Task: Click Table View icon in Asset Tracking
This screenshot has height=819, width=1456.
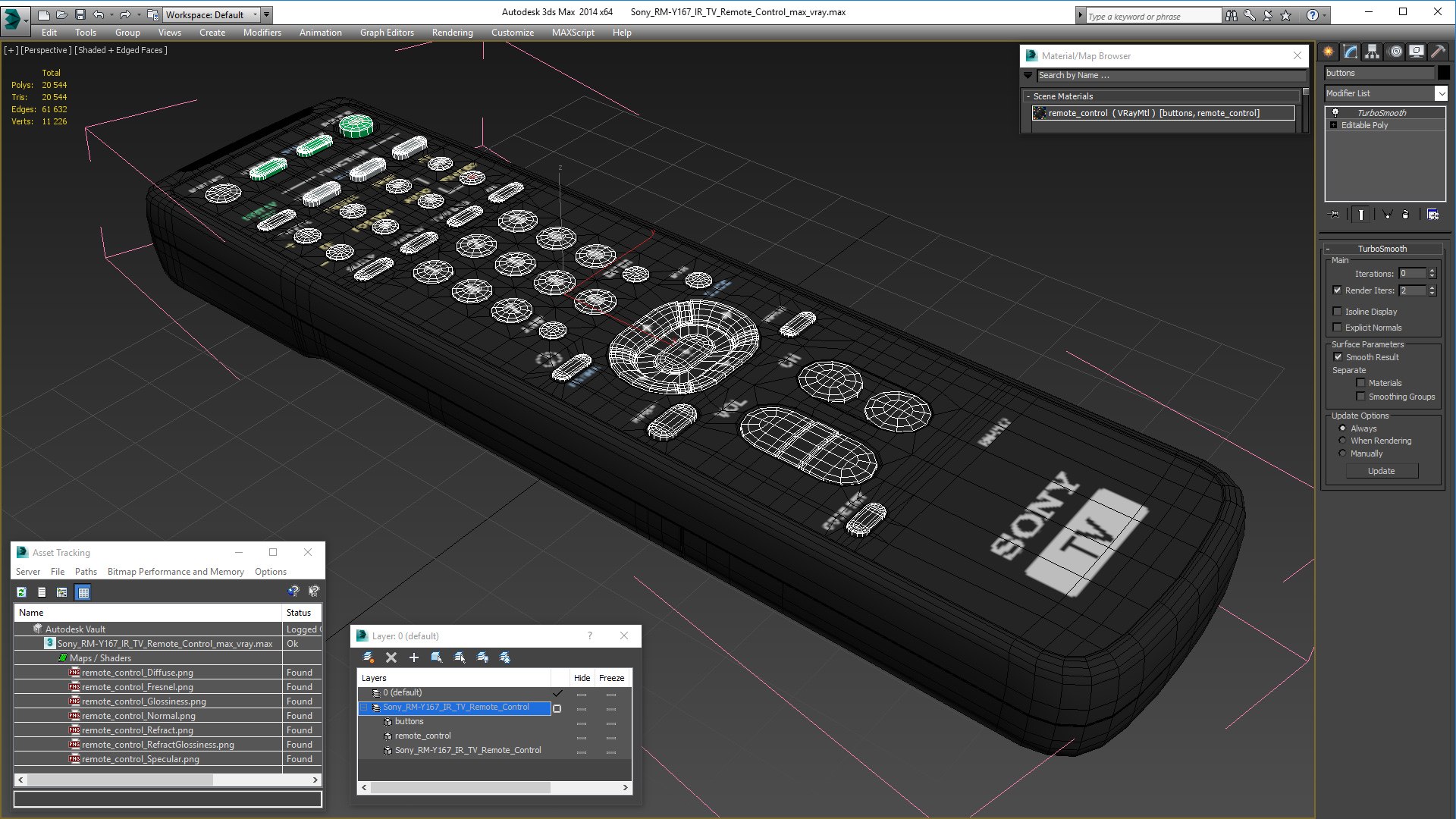Action: (x=83, y=592)
